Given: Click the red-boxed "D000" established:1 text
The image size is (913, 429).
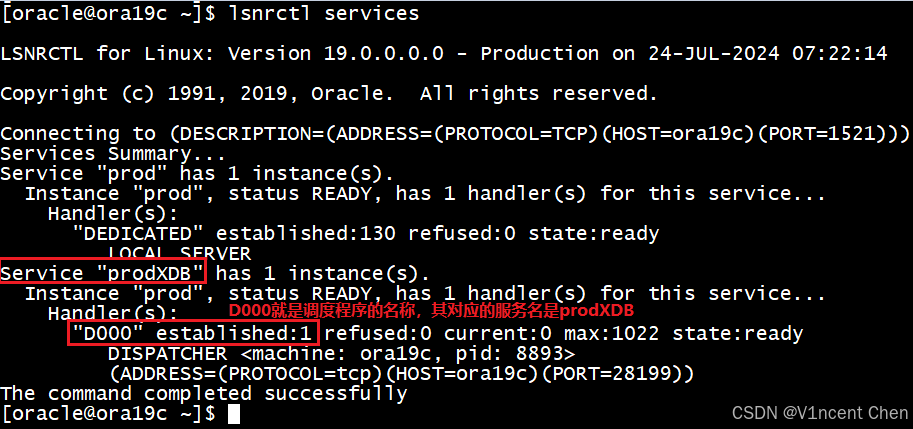Looking at the screenshot, I should pos(194,334).
